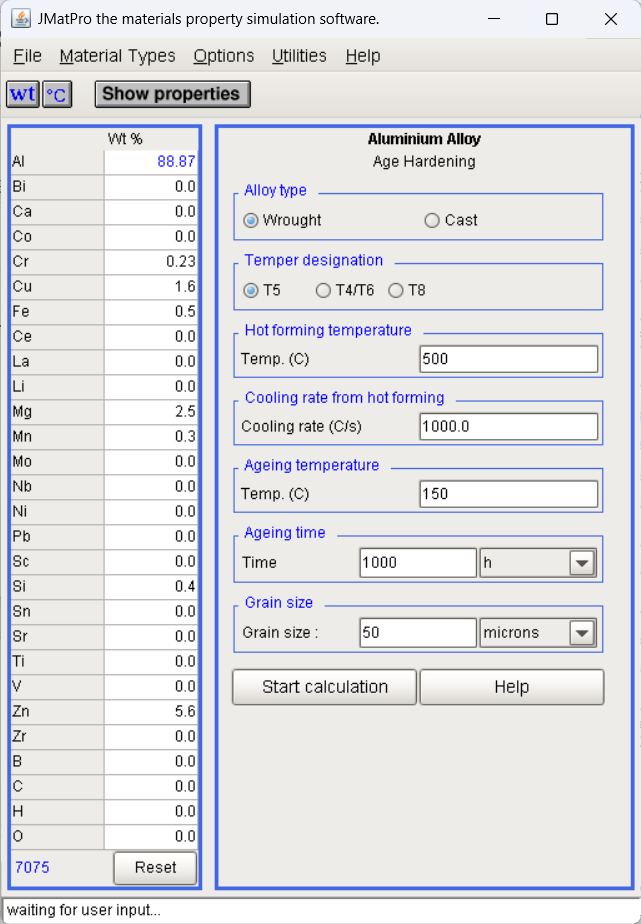Click the Mn weight percent cell
The image size is (641, 924).
[151, 437]
